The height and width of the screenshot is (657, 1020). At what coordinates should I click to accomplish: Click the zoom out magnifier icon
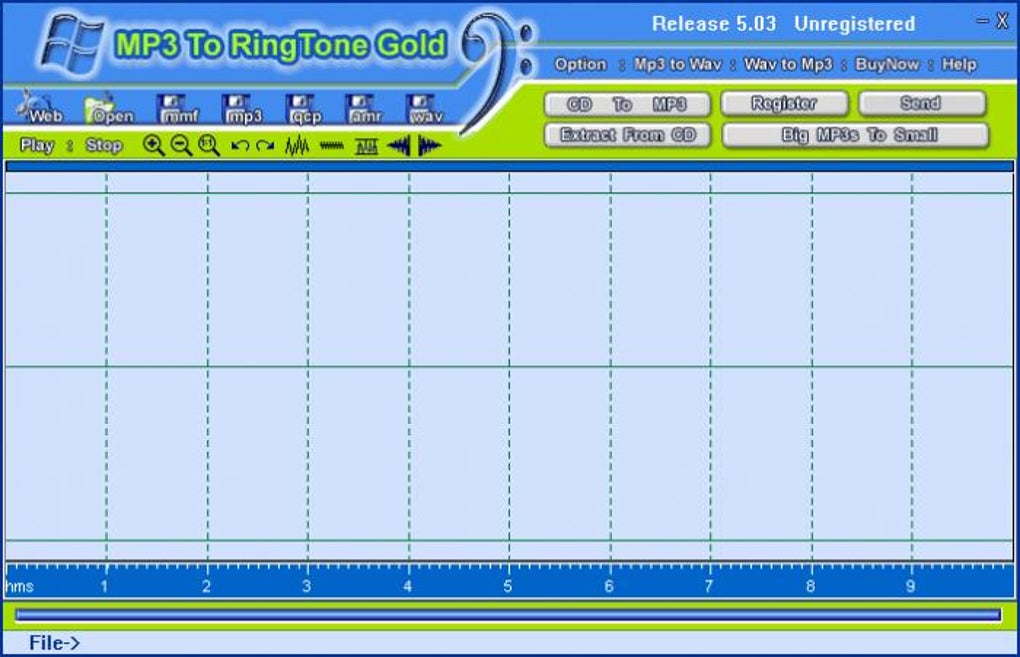coord(181,145)
